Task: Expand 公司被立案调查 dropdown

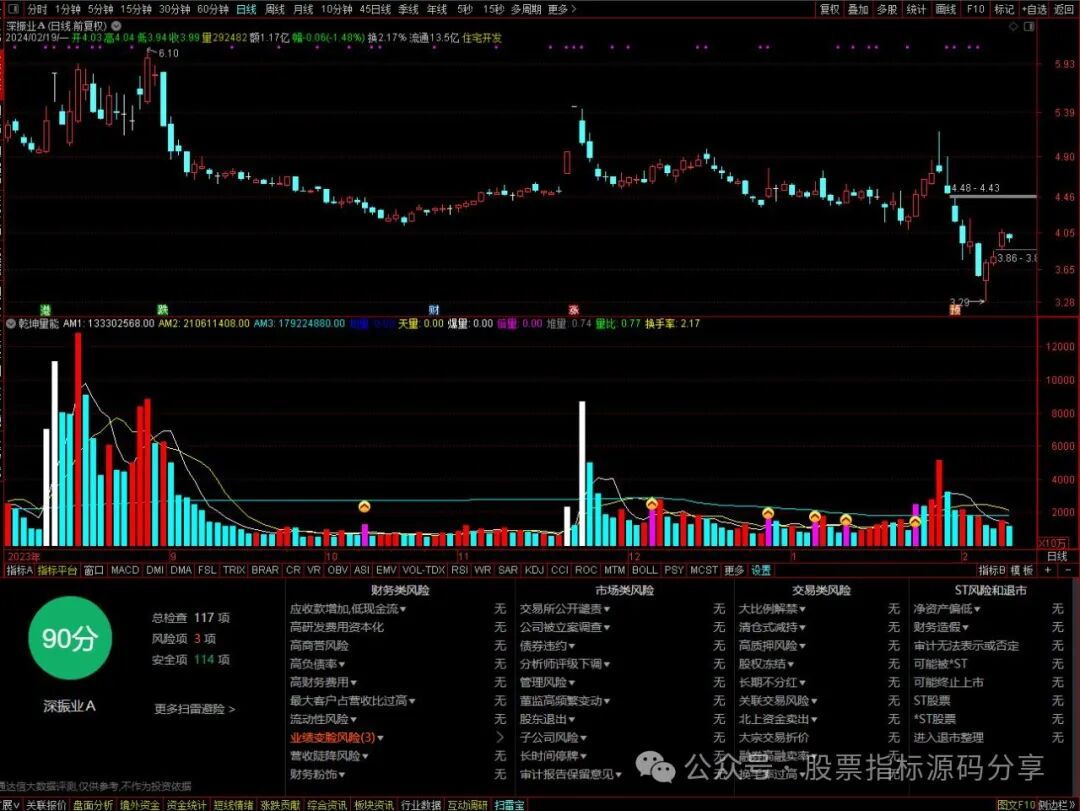Action: [x=565, y=627]
